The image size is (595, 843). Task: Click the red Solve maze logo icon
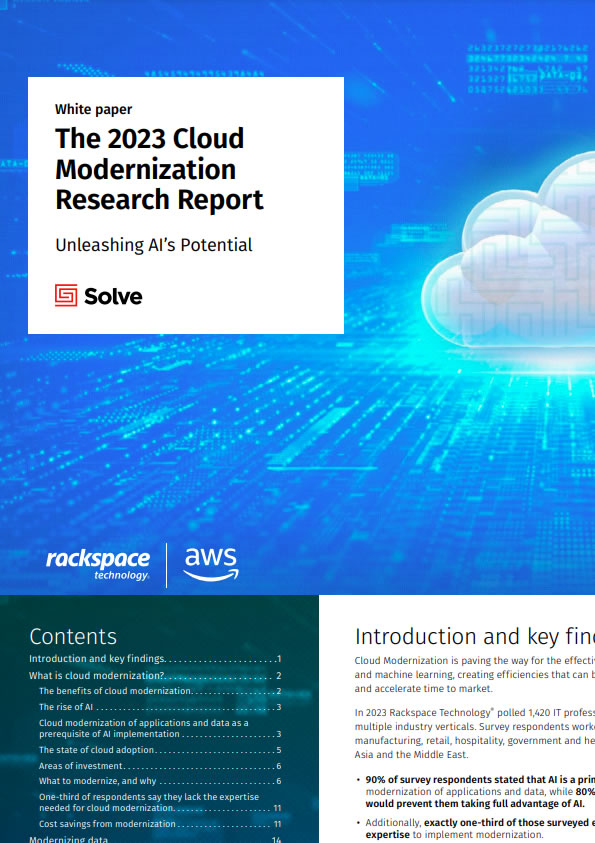click(66, 296)
